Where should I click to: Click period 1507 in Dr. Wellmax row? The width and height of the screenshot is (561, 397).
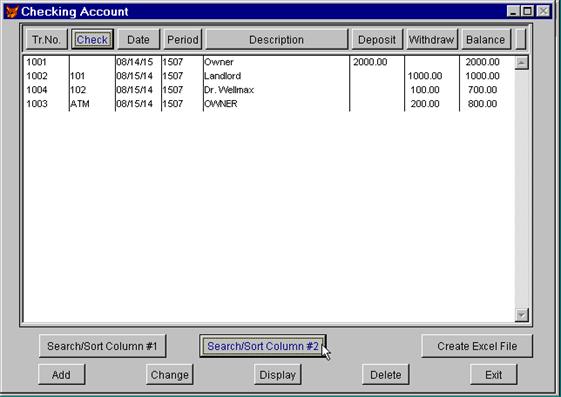pyautogui.click(x=173, y=90)
